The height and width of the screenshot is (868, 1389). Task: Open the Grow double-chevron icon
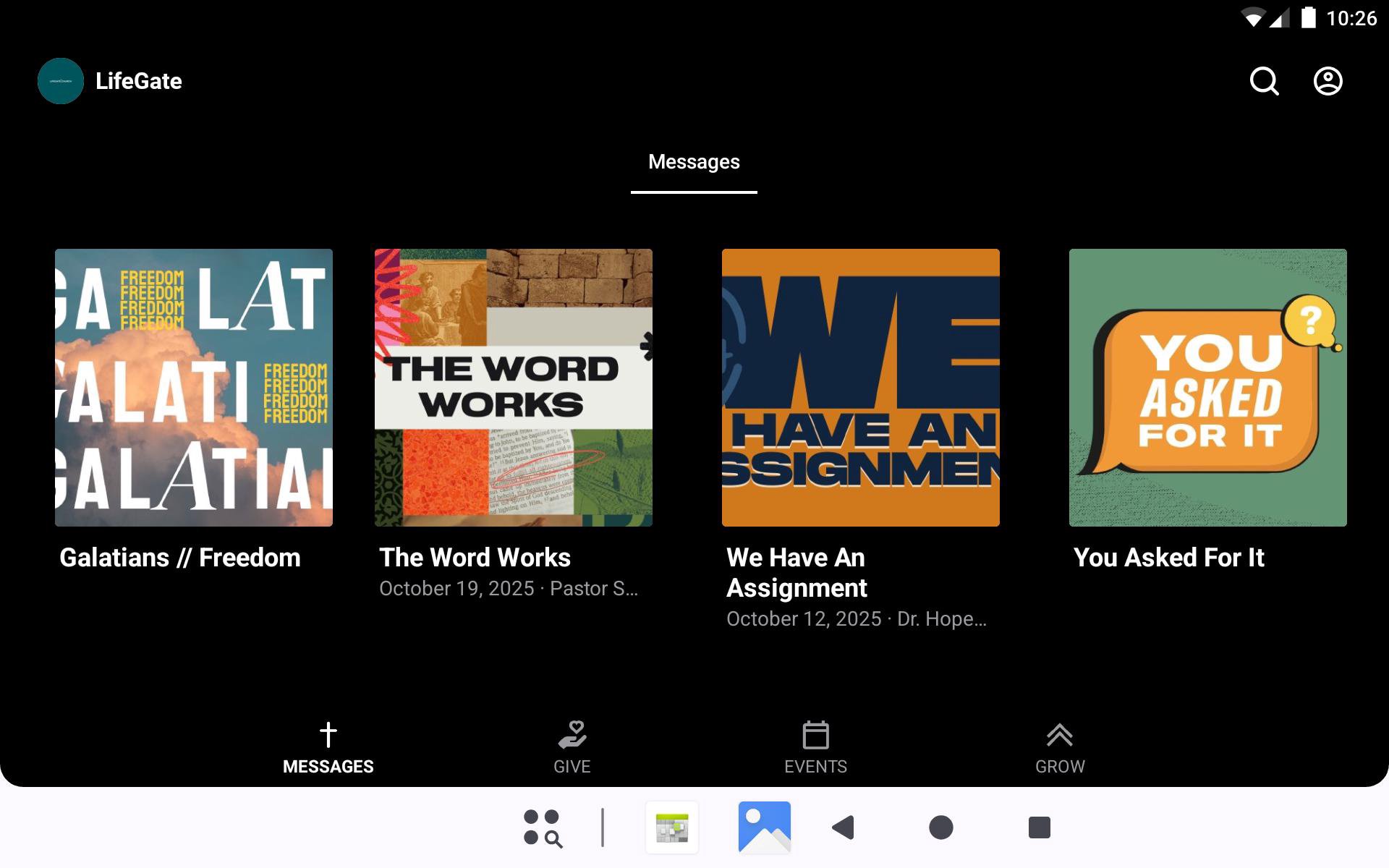click(x=1059, y=735)
